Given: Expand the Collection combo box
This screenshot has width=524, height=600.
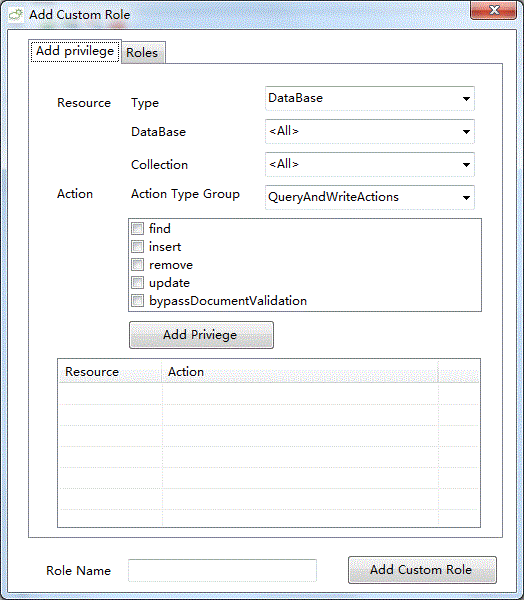Looking at the screenshot, I should pyautogui.click(x=370, y=164).
